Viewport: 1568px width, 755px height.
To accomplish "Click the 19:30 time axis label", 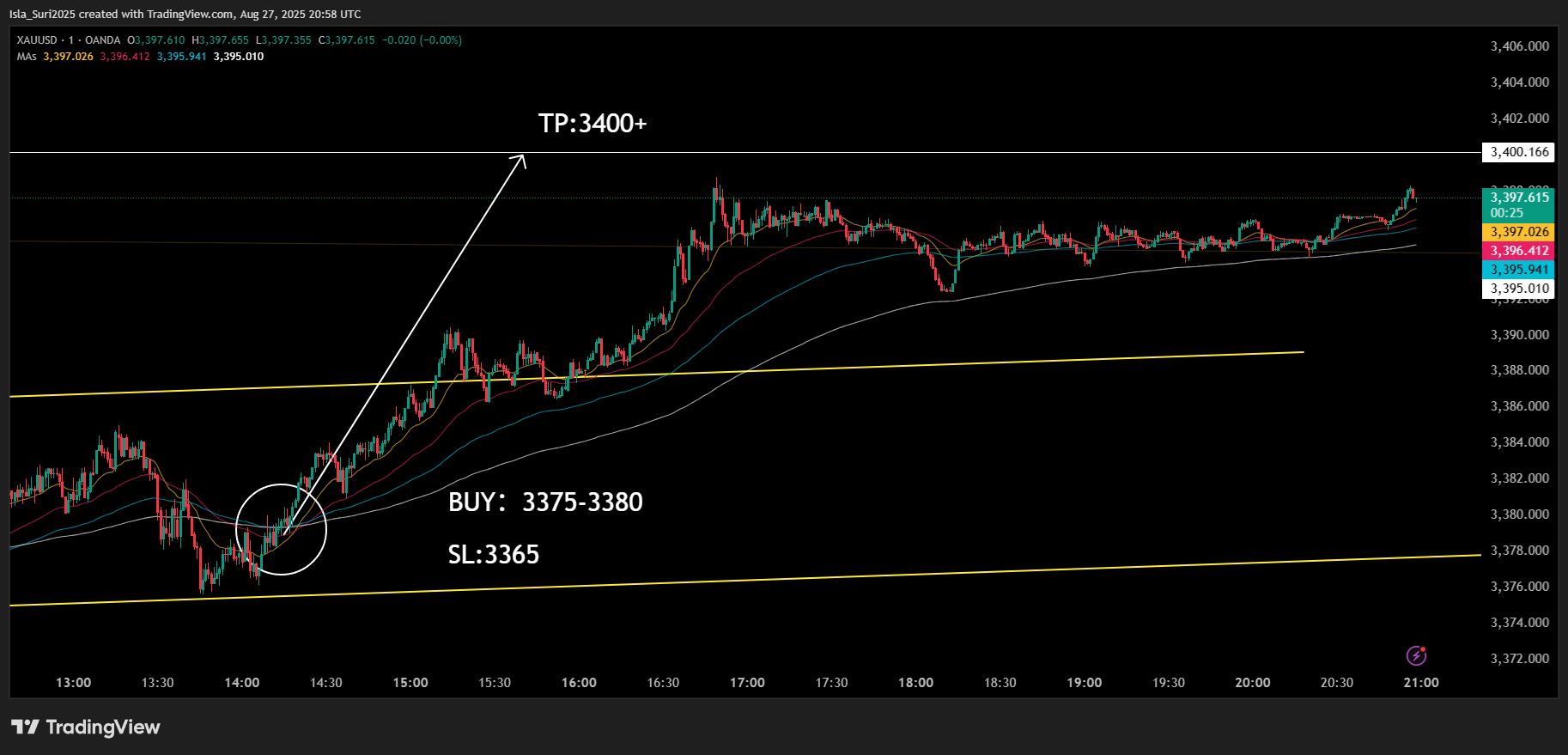I will [1168, 683].
